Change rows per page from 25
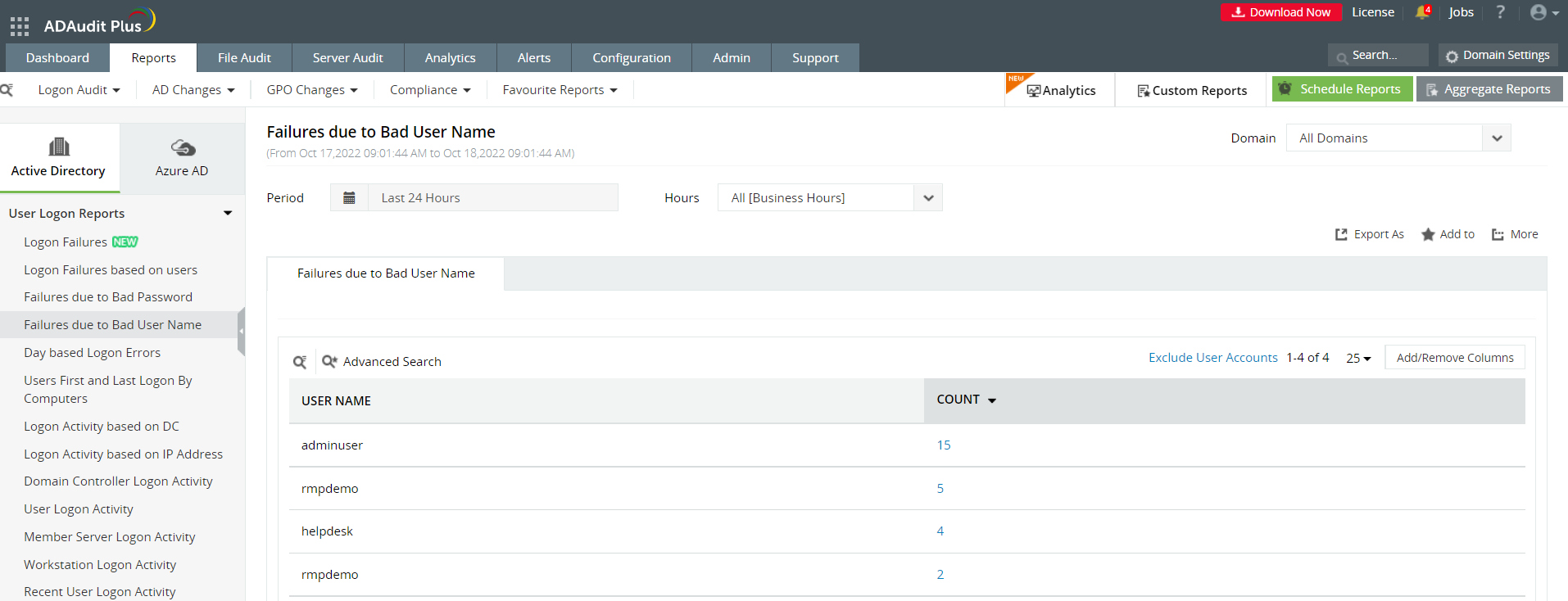The width and height of the screenshot is (1568, 601). pyautogui.click(x=1357, y=359)
